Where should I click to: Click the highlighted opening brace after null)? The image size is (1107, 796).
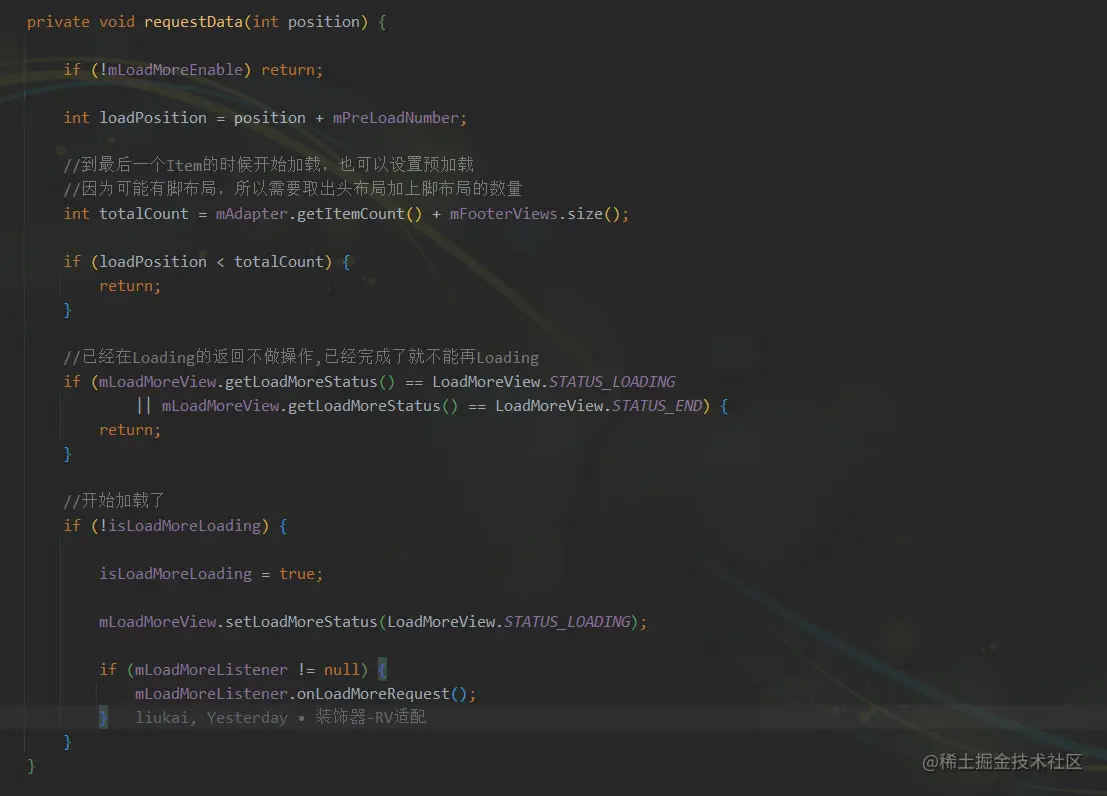(x=382, y=670)
